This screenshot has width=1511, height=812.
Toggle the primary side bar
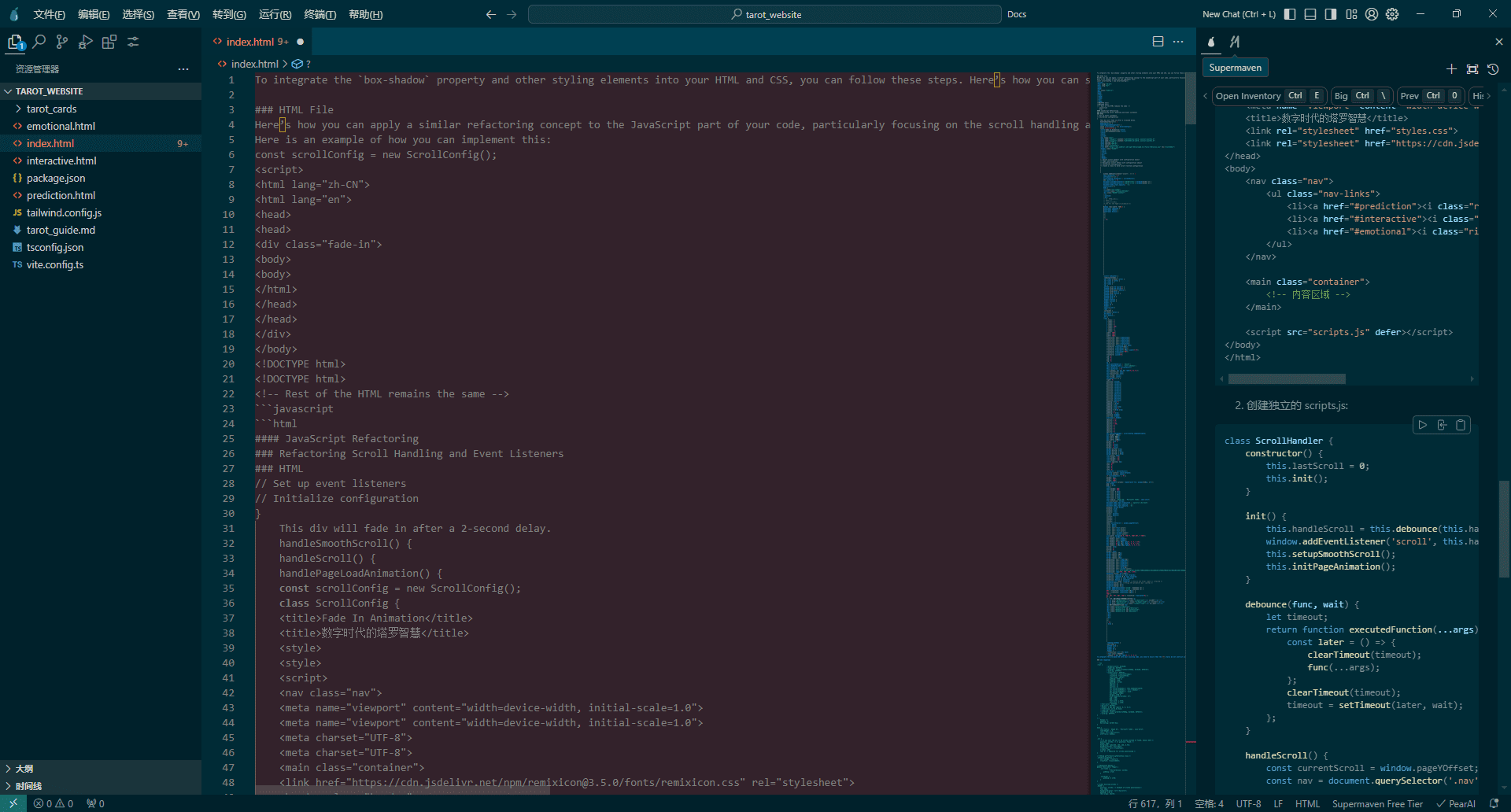pyautogui.click(x=1290, y=14)
